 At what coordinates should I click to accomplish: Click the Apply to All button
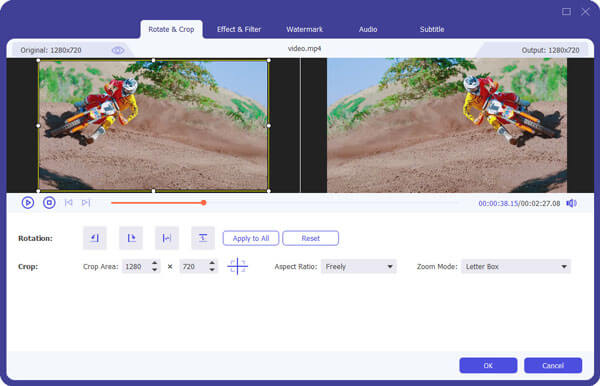tap(251, 238)
